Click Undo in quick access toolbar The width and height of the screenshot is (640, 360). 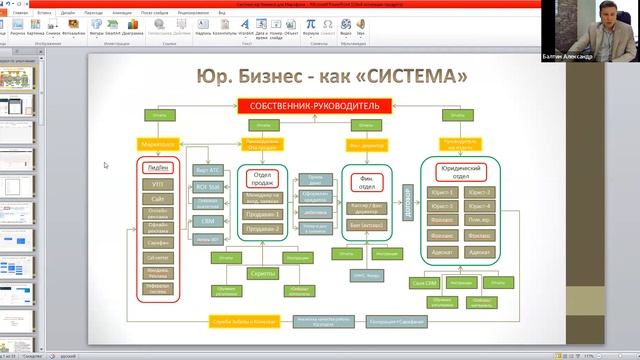[8, 4]
